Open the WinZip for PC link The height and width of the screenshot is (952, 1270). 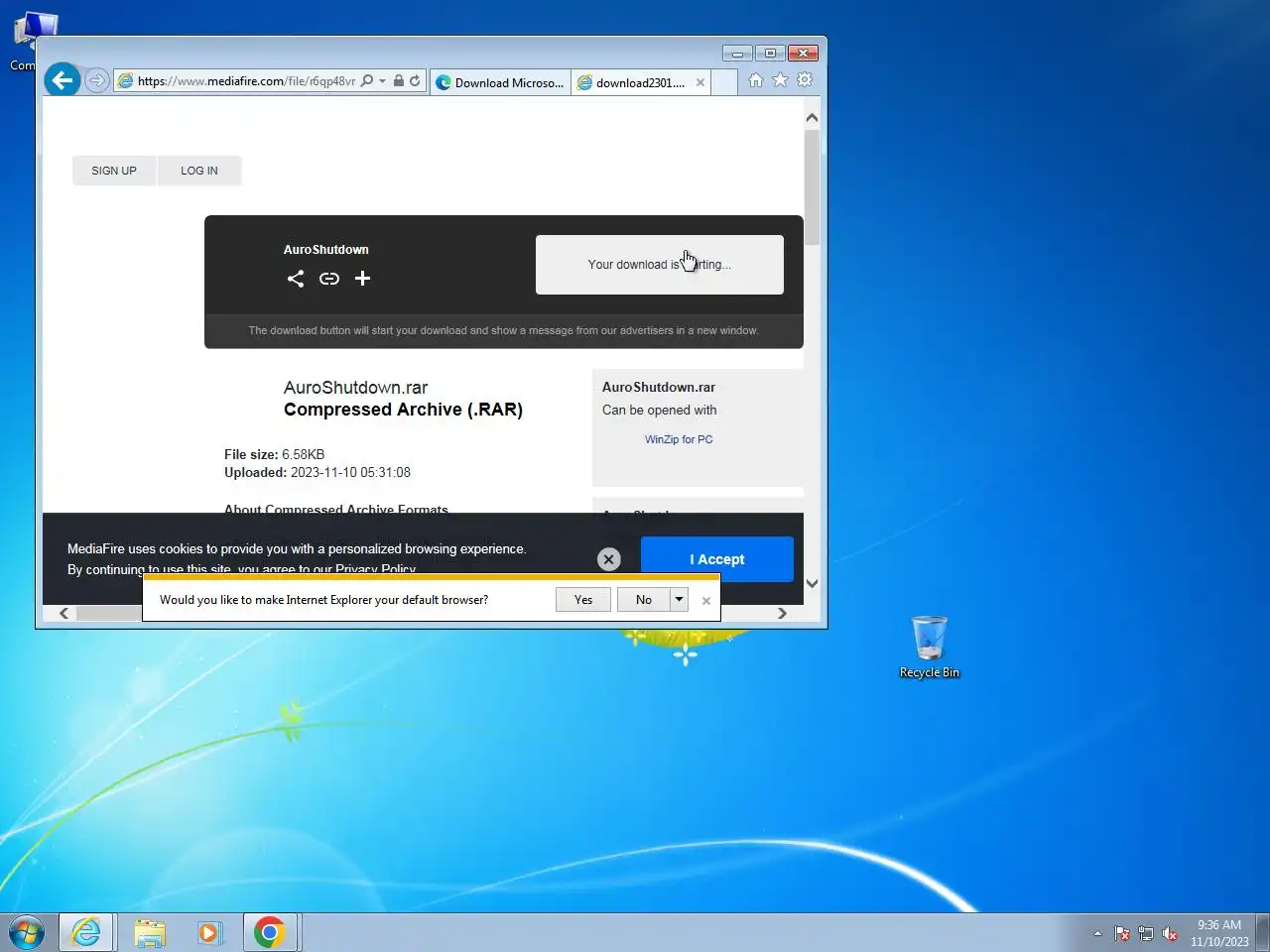679,439
